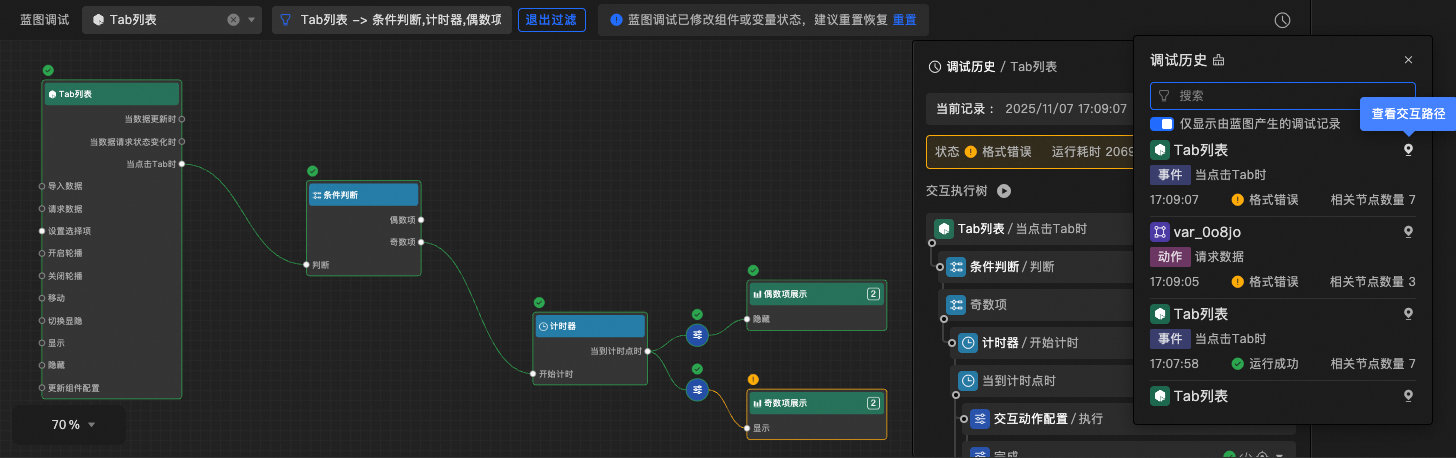
Task: Click the 当数据更新时 output port
Action: (x=181, y=119)
